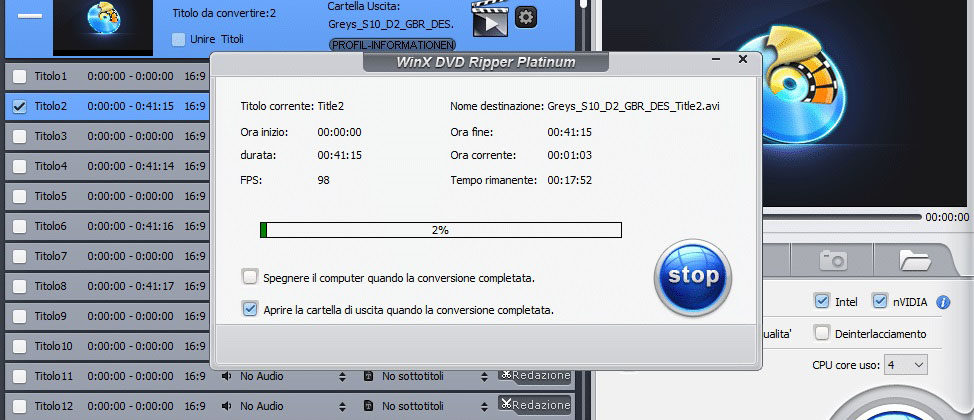Click hardware acceleration info icon

tap(943, 302)
